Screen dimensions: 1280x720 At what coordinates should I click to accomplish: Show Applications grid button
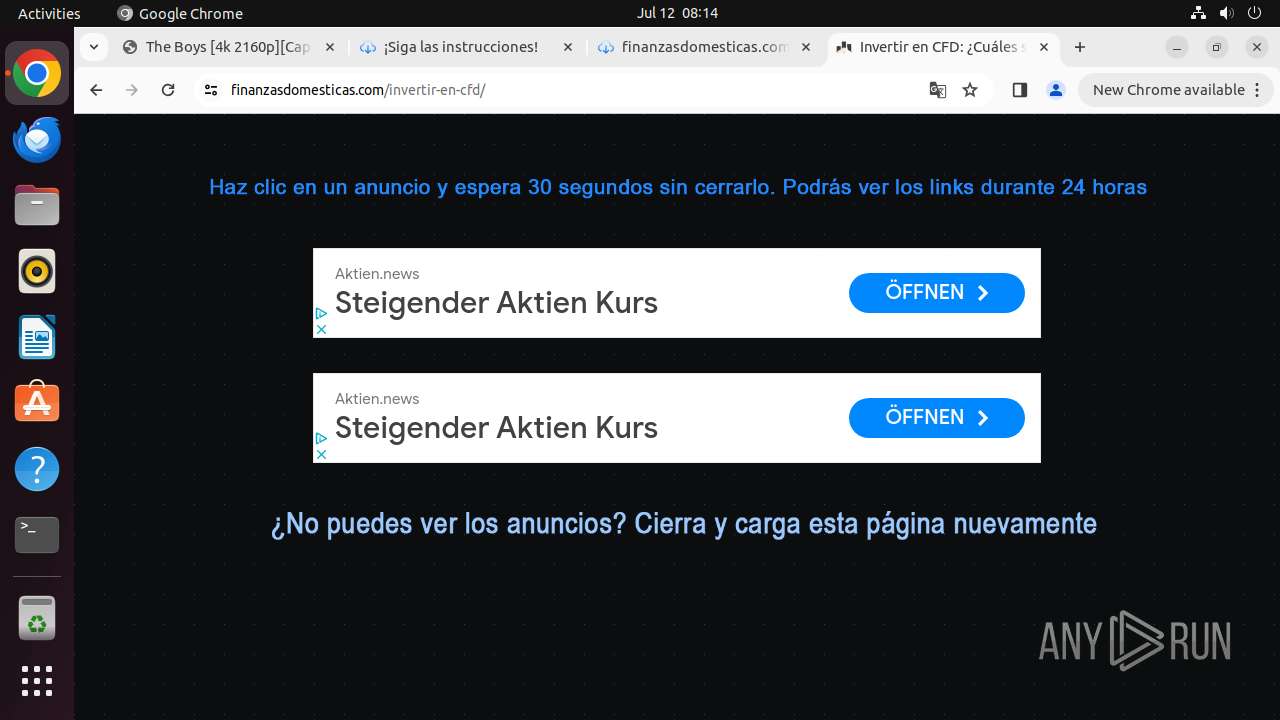pos(37,681)
